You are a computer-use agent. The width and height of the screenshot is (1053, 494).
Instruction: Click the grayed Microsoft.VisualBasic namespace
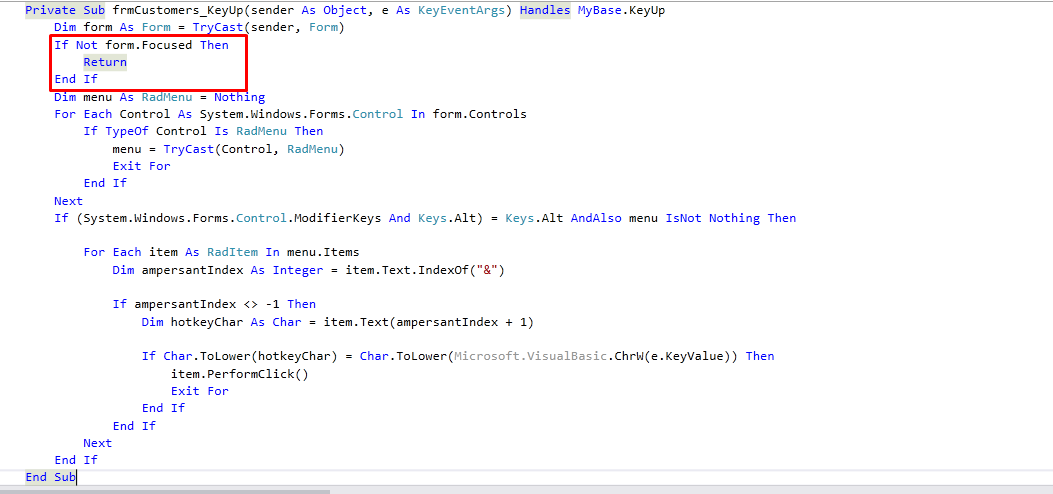531,356
